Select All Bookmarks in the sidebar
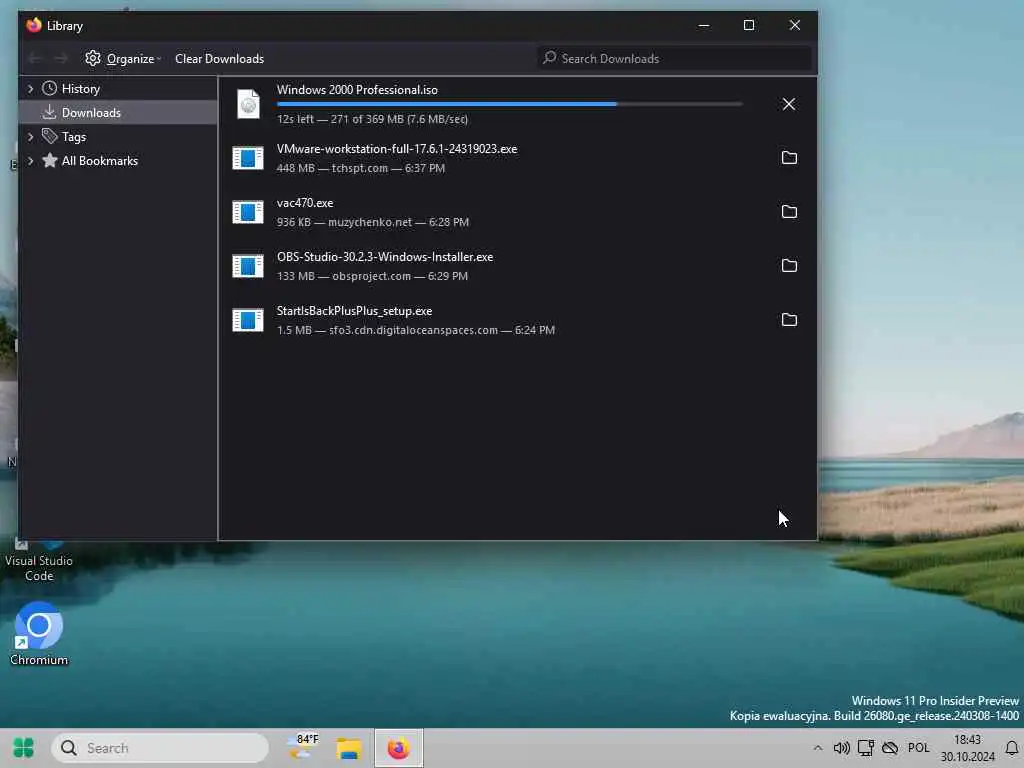This screenshot has width=1024, height=768. [99, 161]
